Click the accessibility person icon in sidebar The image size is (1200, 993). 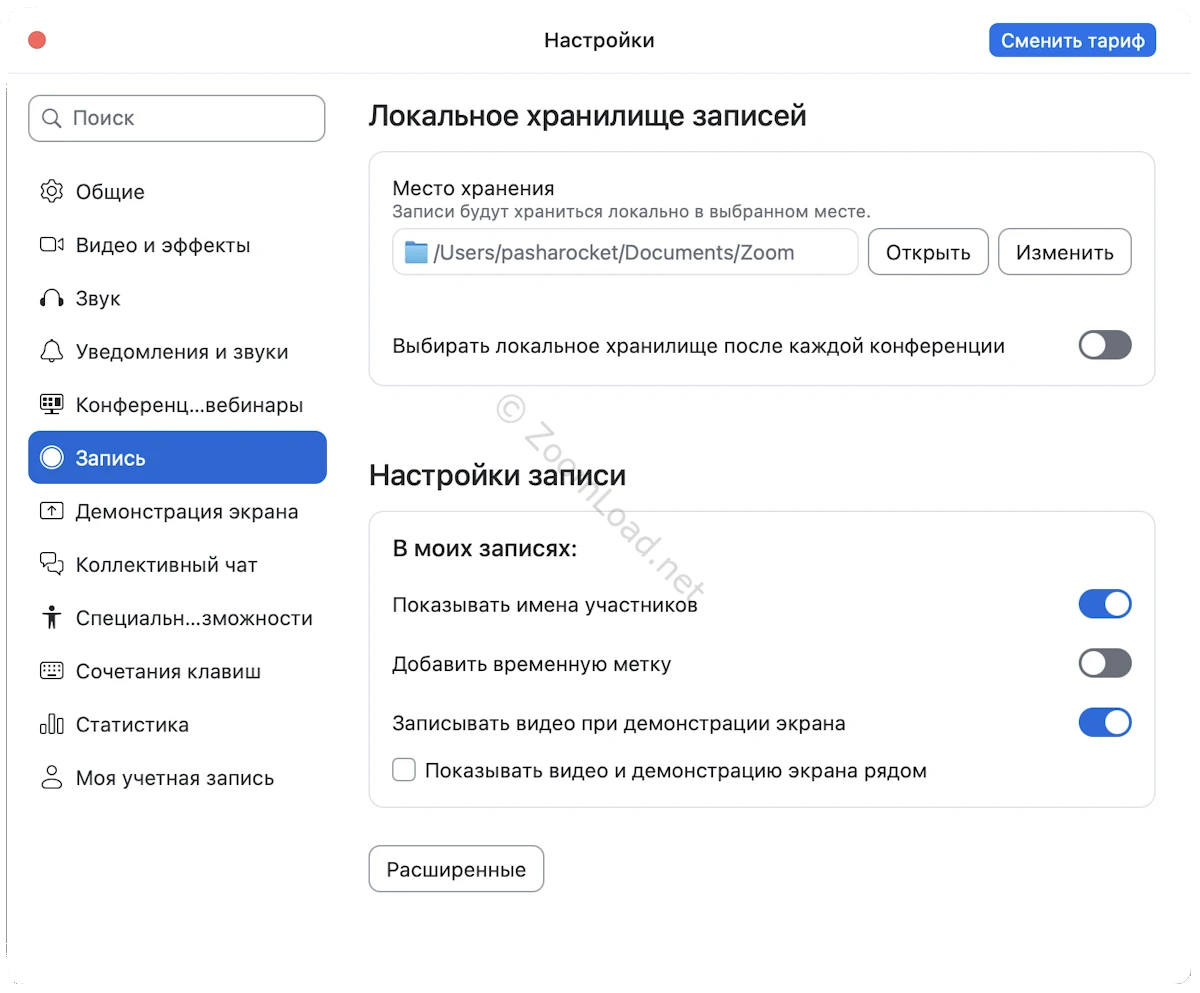pyautogui.click(x=51, y=618)
